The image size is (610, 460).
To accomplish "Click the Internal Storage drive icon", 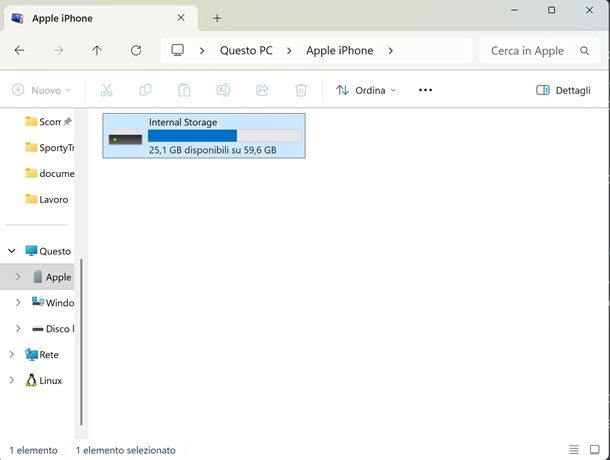I will pos(125,136).
